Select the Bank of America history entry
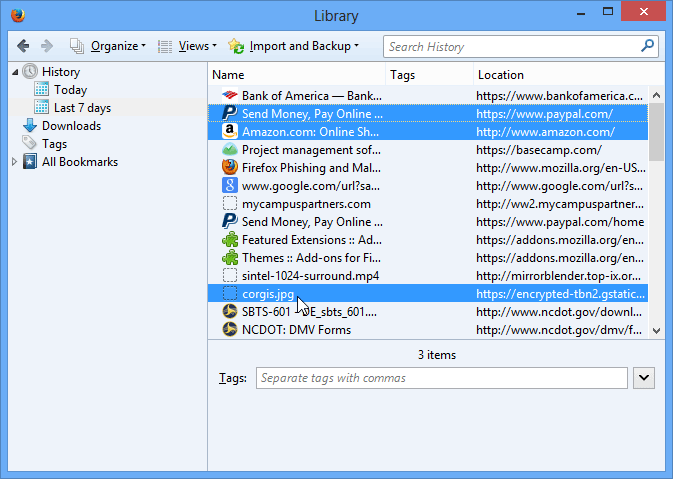Viewport: 673px width, 479px height. (x=428, y=95)
